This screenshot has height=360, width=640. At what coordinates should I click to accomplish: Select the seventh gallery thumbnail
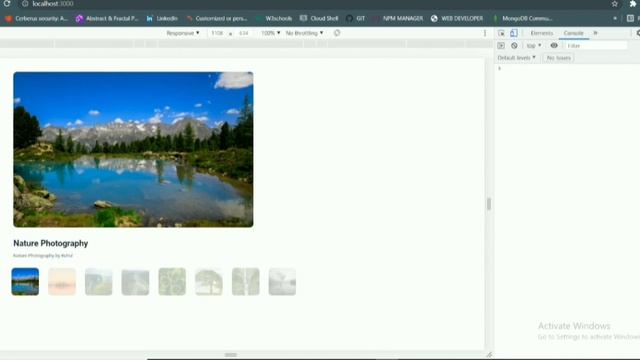246,282
